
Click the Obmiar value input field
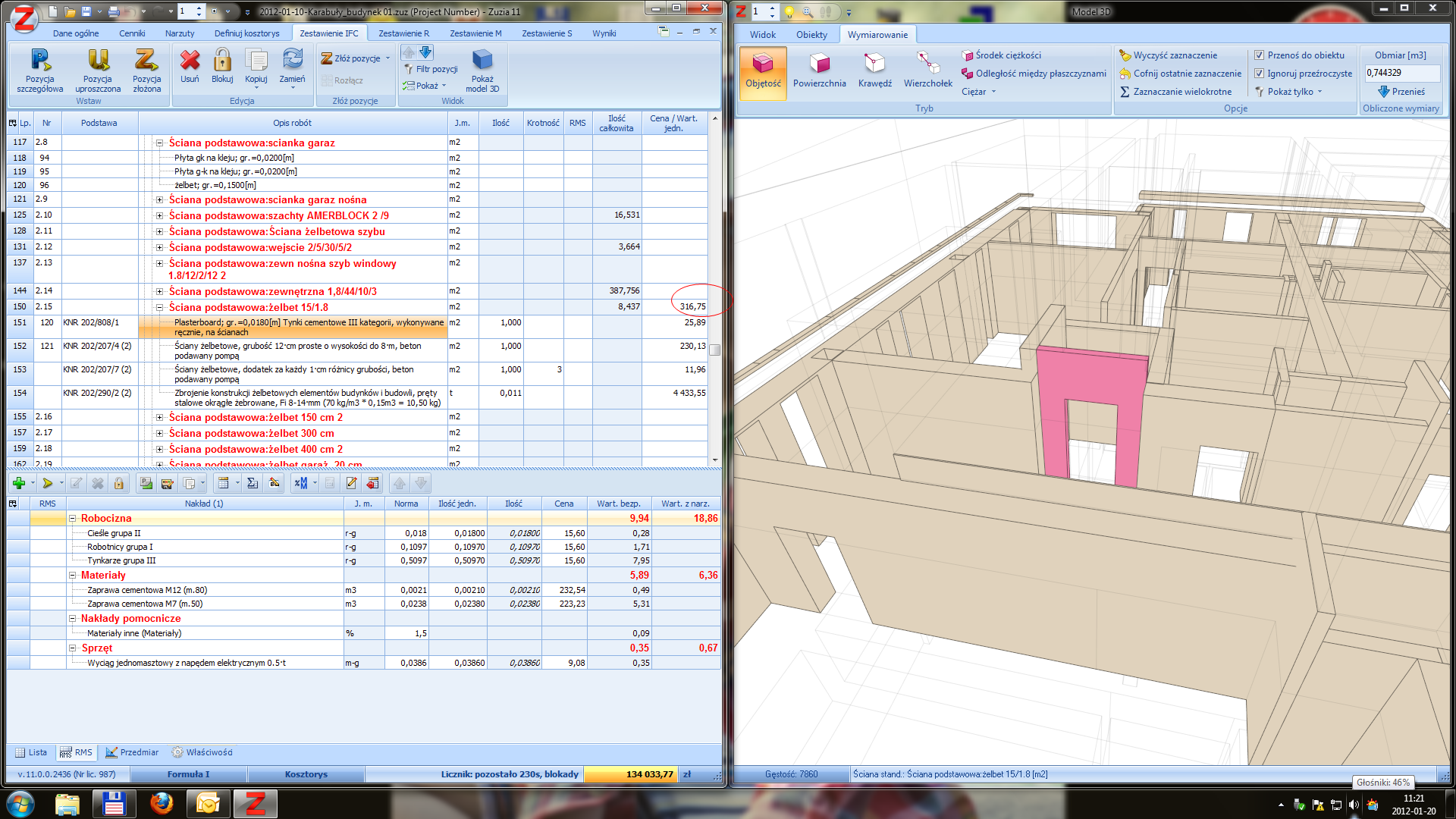(1401, 73)
